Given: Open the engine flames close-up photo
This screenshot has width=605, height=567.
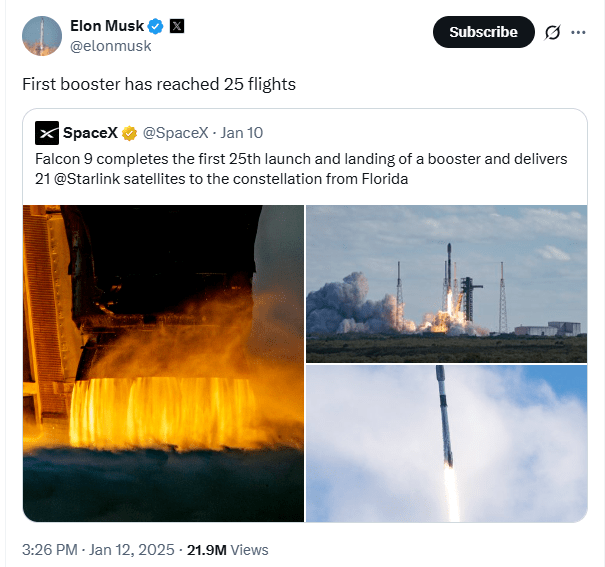Looking at the screenshot, I should [x=163, y=363].
